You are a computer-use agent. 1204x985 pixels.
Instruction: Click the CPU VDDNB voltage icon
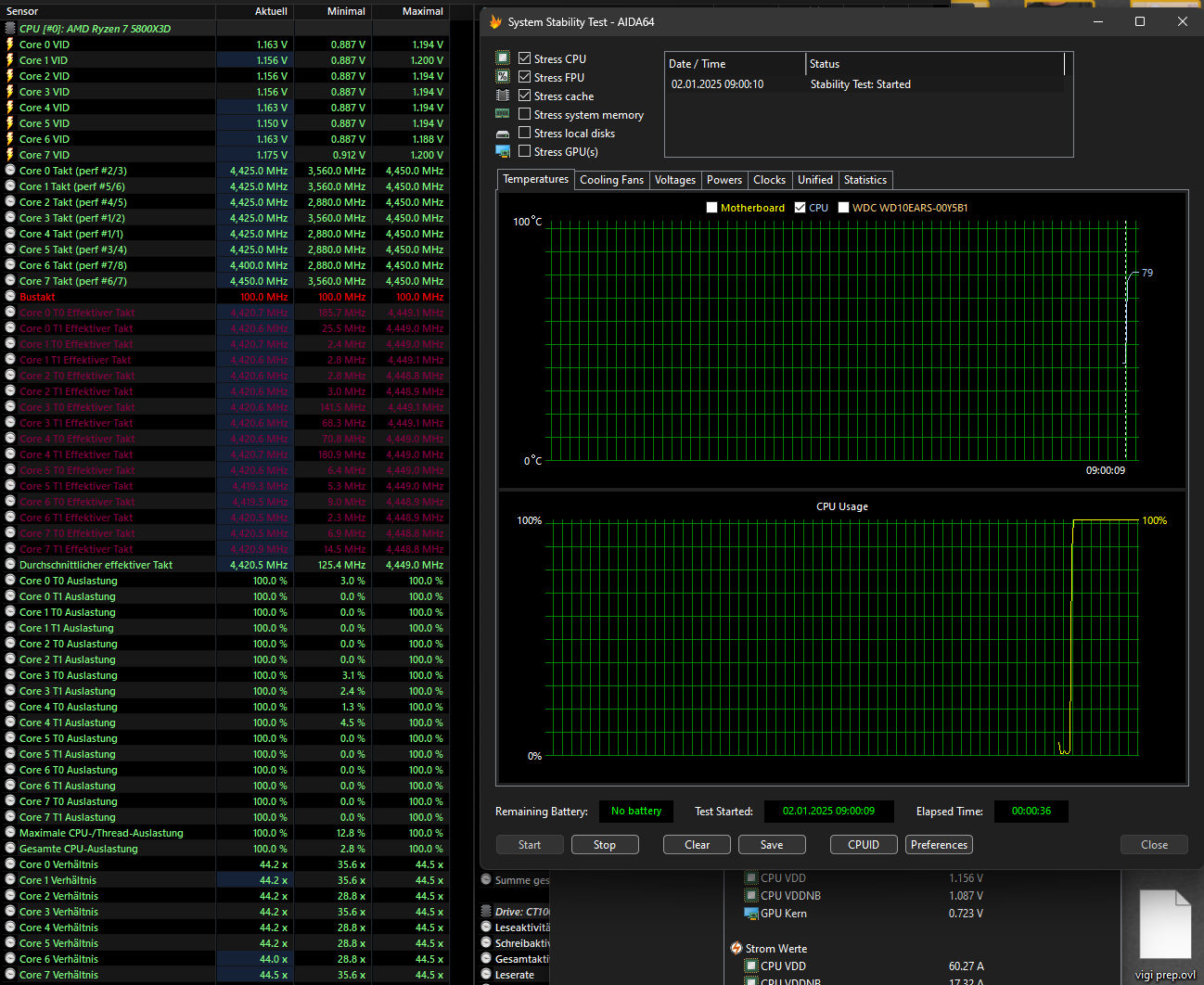(x=751, y=896)
